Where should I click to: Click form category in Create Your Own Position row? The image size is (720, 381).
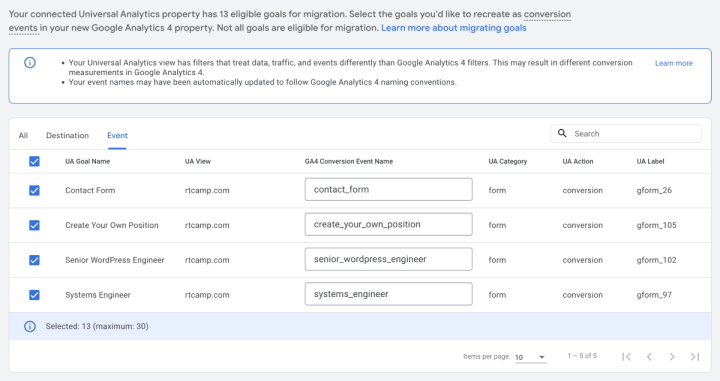[497, 225]
